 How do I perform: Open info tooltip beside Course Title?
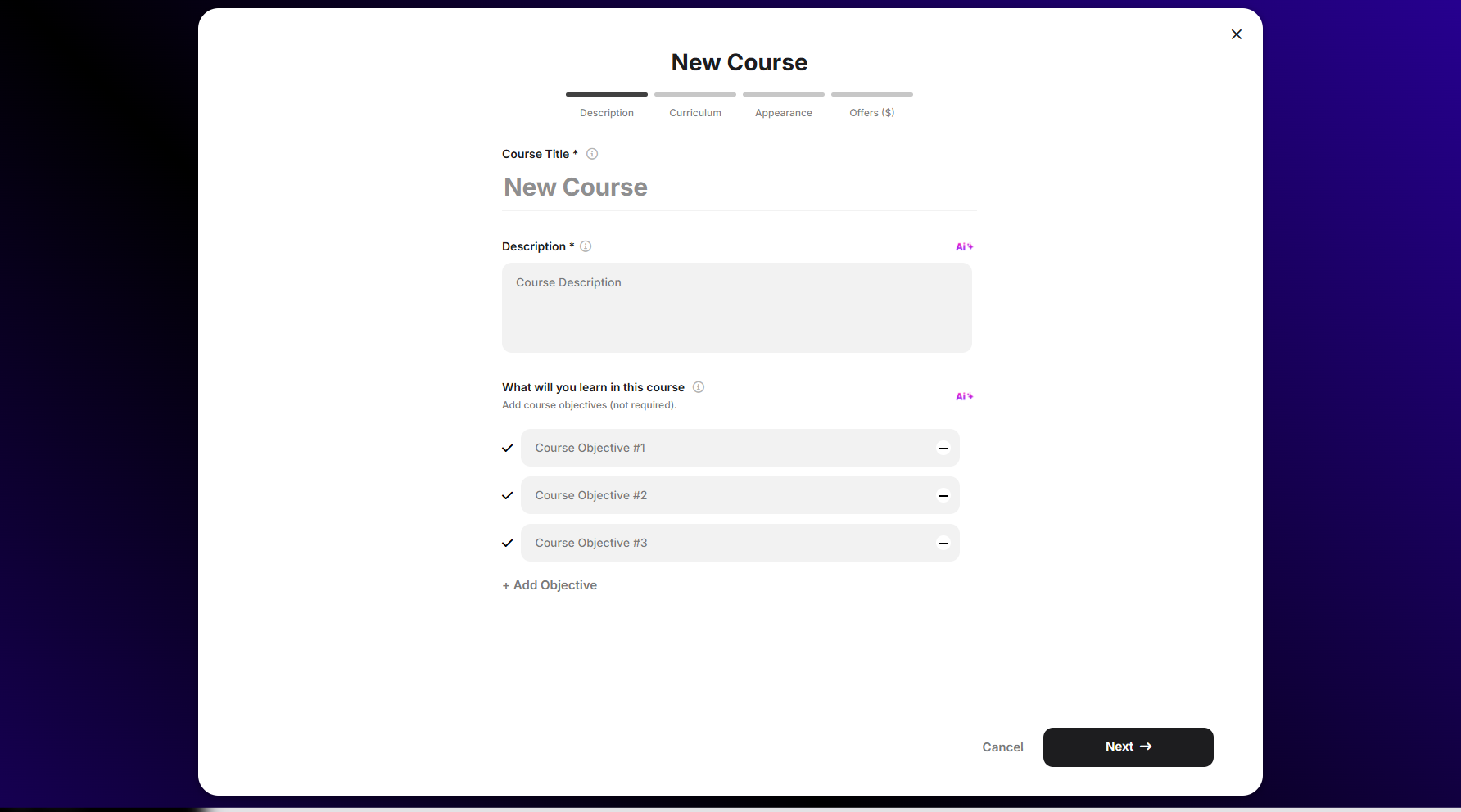click(592, 154)
